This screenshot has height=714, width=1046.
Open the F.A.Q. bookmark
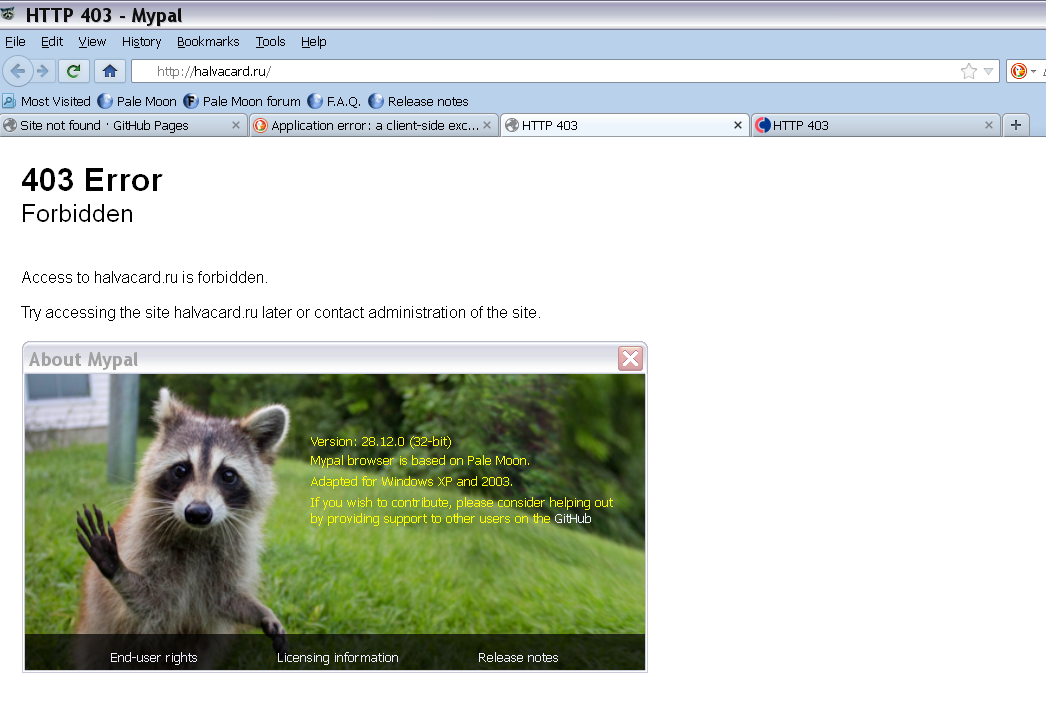coord(334,101)
